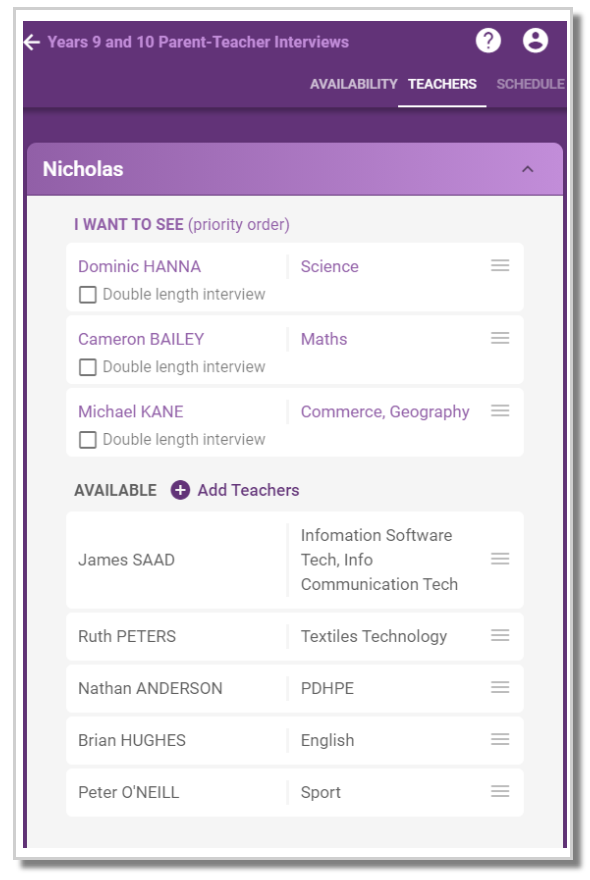Check double length interview for Michael KANE
Image resolution: width=590 pixels, height=880 pixels.
[x=88, y=439]
